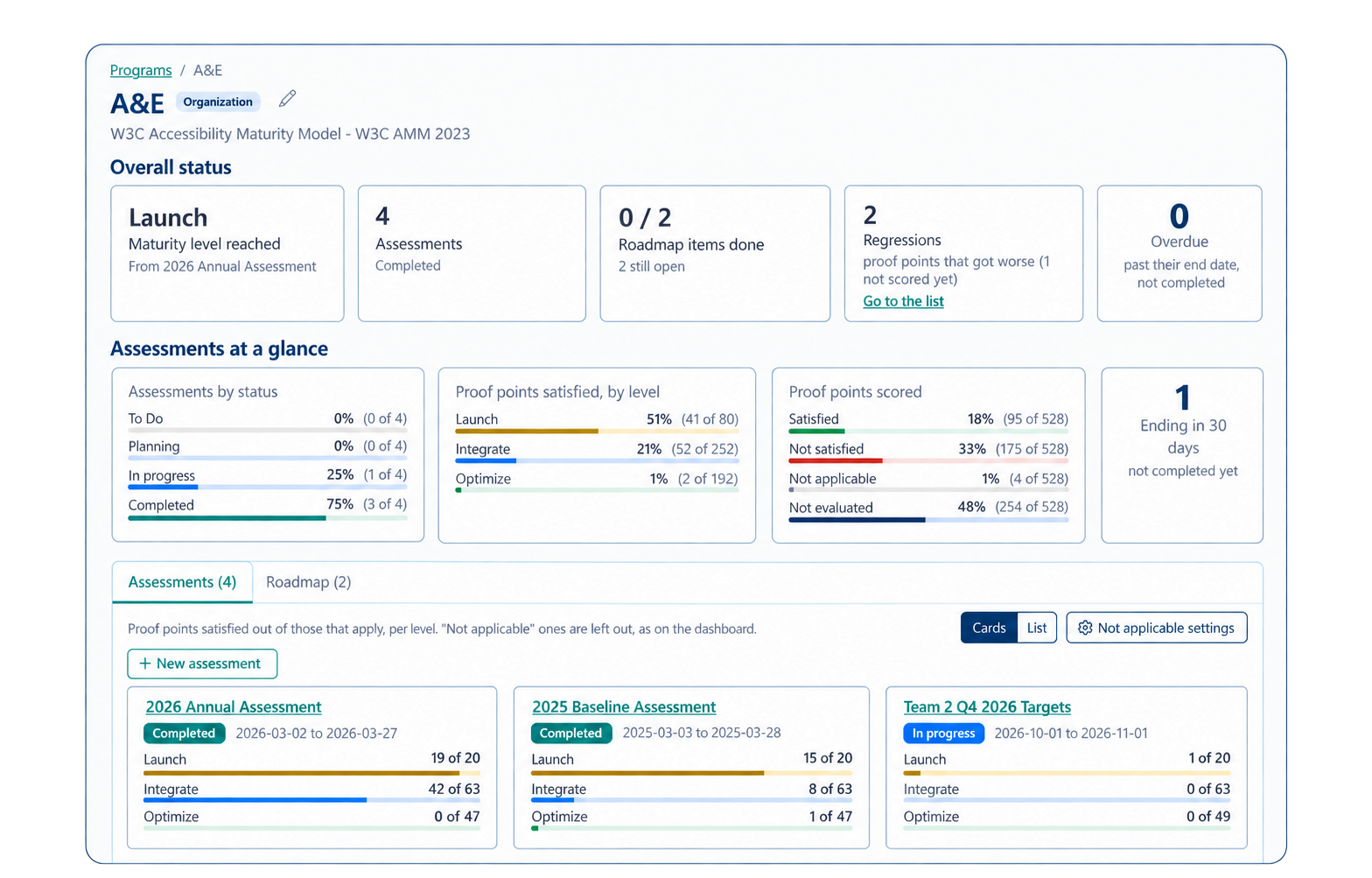Open the Team 2 Q4 2026 Targets link
The width and height of the screenshot is (1372, 878).
[987, 707]
